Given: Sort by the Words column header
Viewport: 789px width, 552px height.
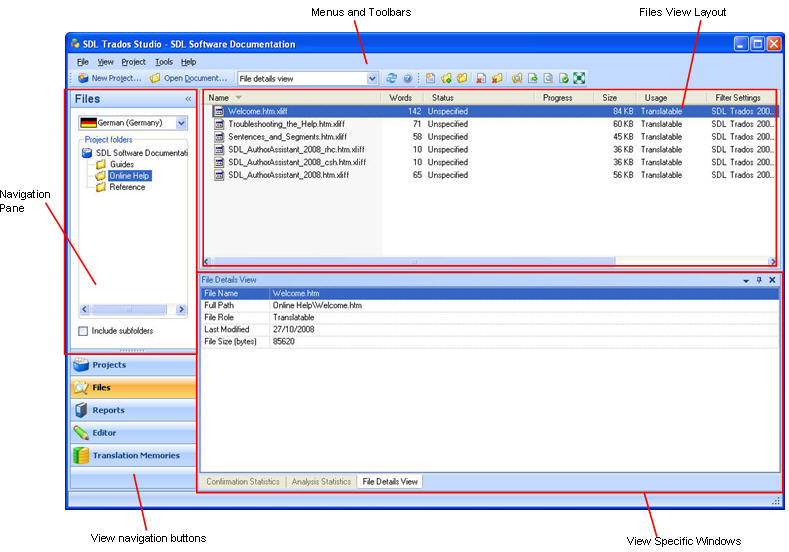Looking at the screenshot, I should coord(402,98).
